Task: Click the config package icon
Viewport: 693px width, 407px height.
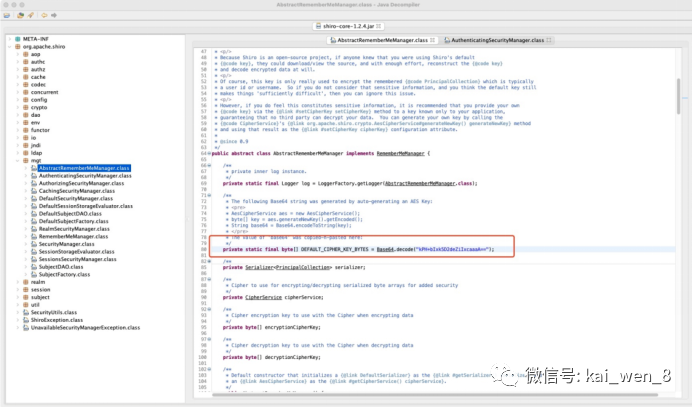Action: tap(26, 100)
